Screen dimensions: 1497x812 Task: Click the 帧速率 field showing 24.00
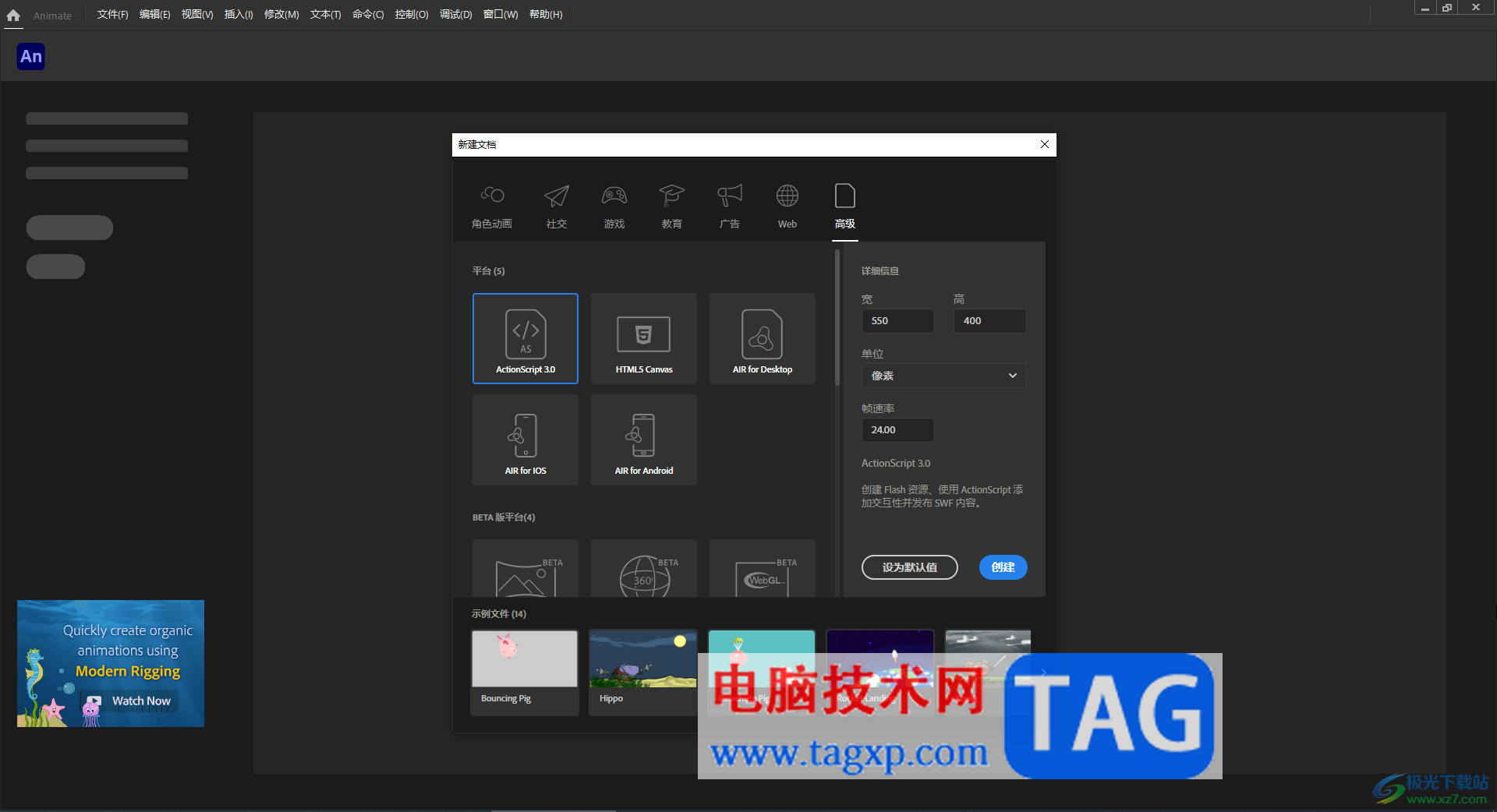click(x=897, y=430)
